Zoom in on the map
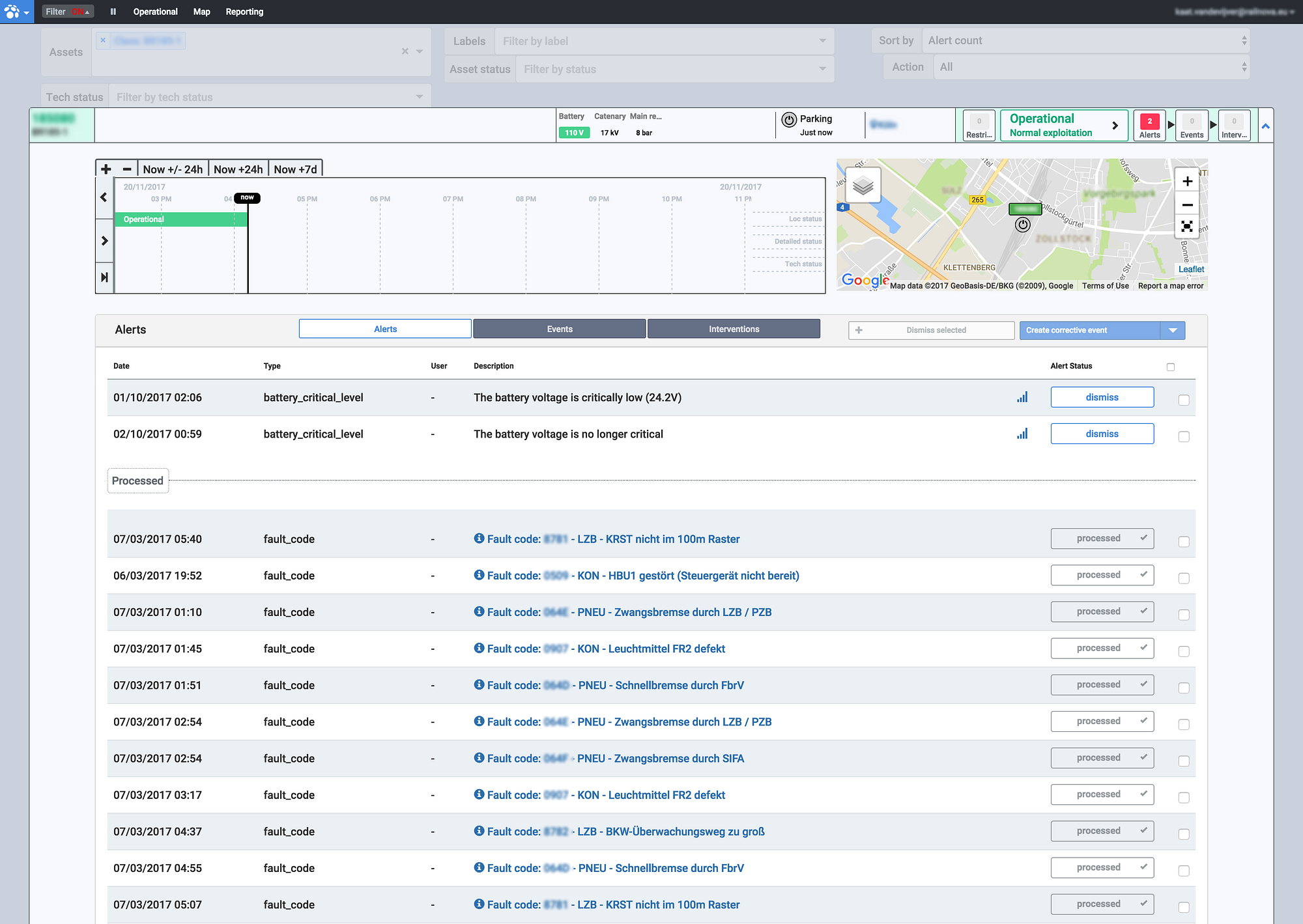1303x924 pixels. 1187,182
